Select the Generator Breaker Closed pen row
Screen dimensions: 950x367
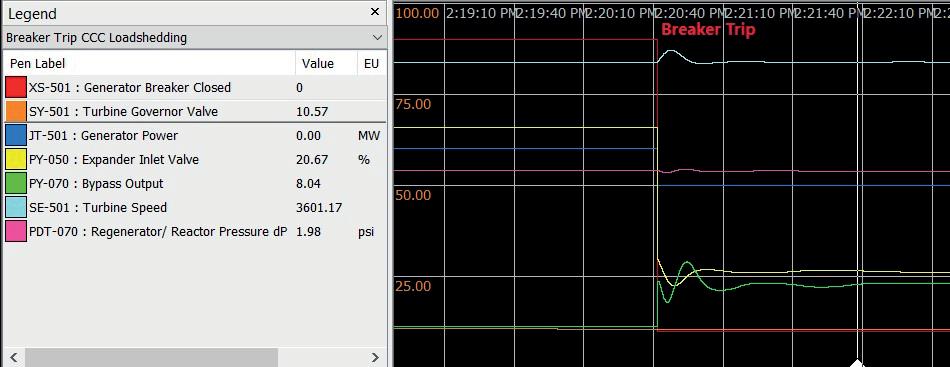tap(194, 87)
